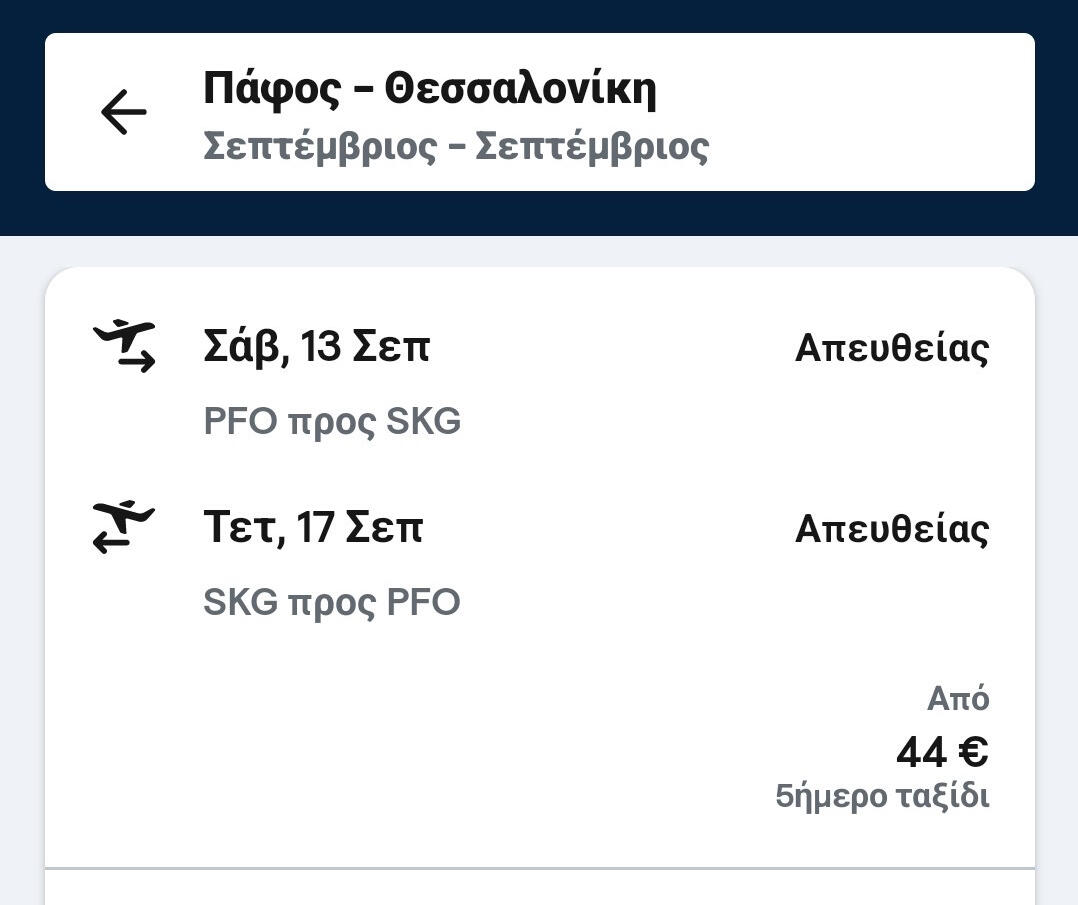Click the € currency symbol in price
This screenshot has height=905, width=1078.
[x=972, y=752]
